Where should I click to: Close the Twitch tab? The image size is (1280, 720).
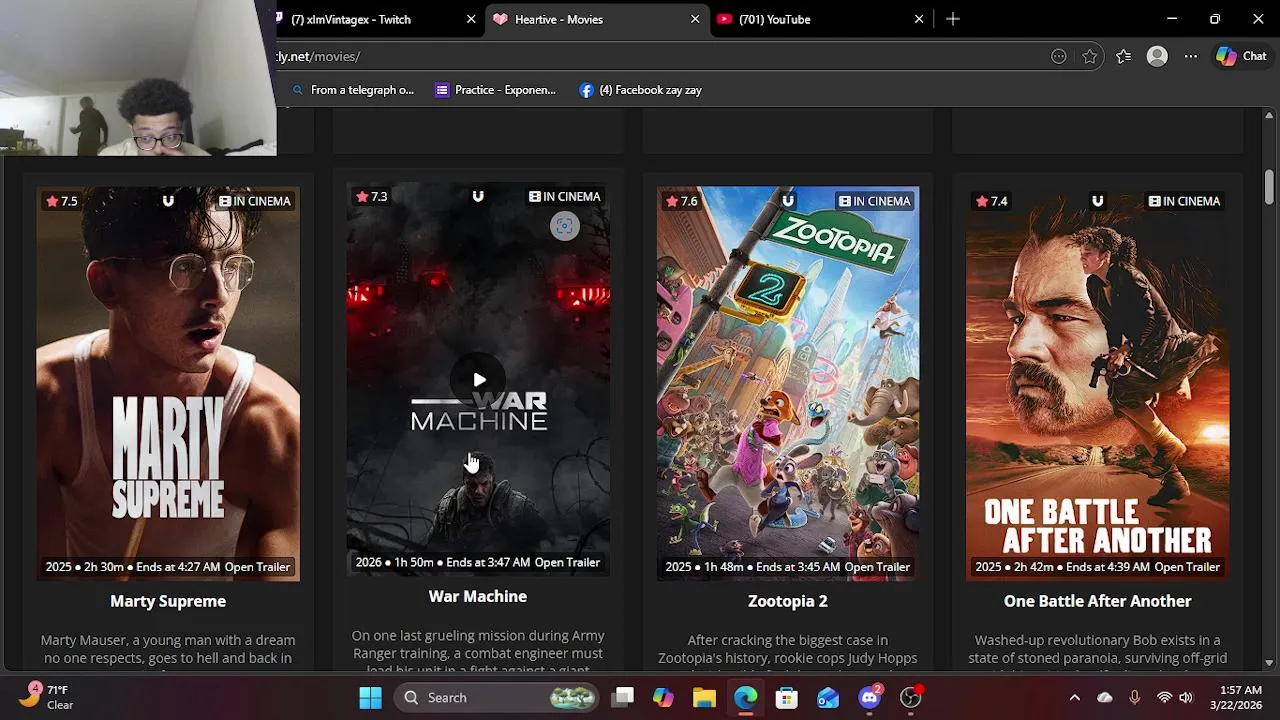click(x=471, y=19)
